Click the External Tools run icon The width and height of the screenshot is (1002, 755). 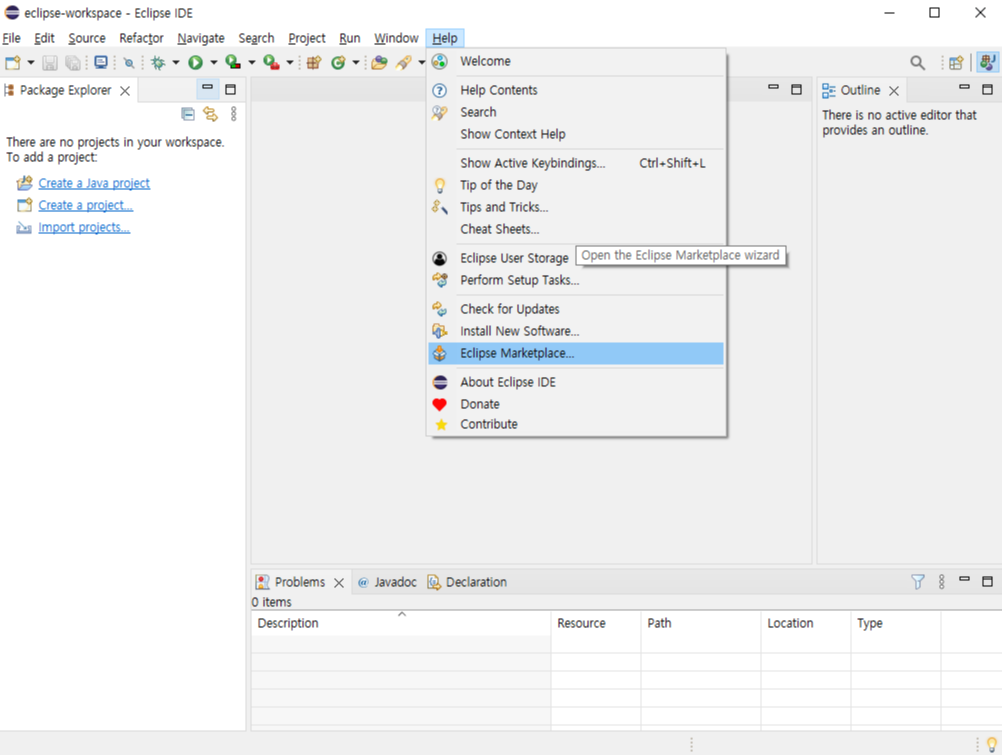click(271, 63)
